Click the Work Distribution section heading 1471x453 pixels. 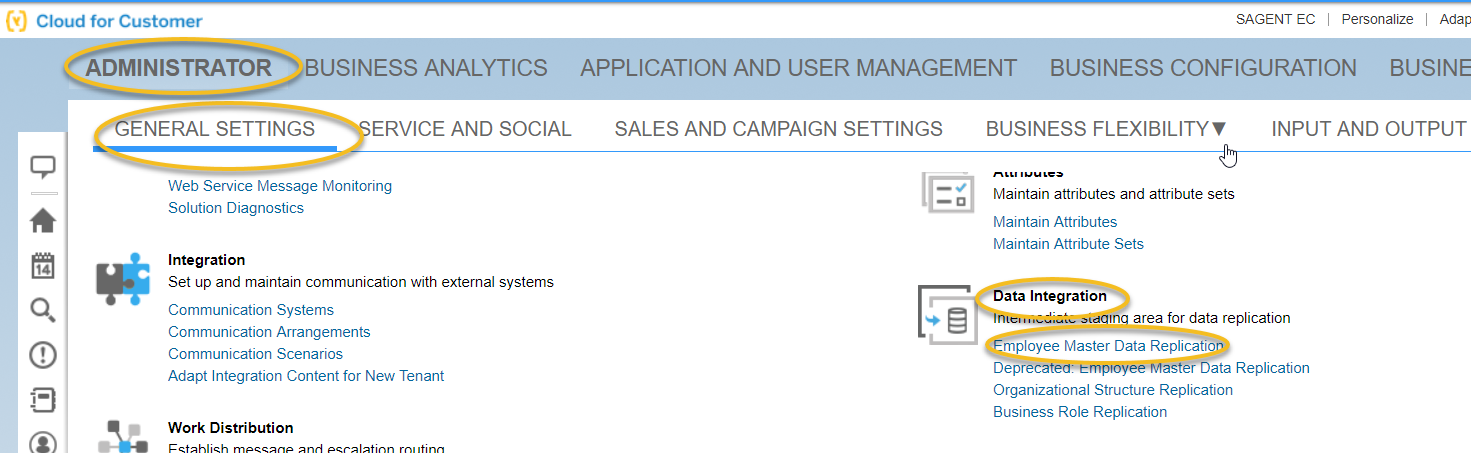pyautogui.click(x=231, y=428)
